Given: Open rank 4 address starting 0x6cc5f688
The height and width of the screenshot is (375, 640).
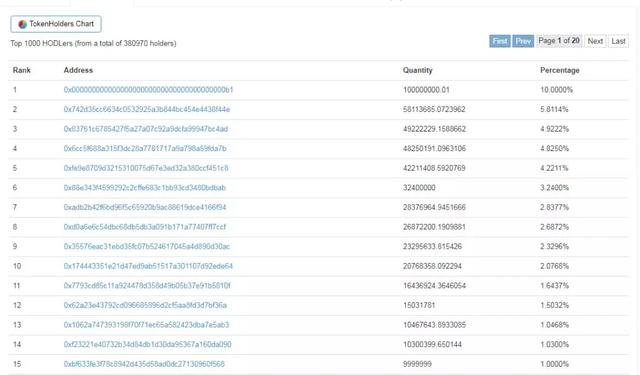Looking at the screenshot, I should (x=145, y=149).
